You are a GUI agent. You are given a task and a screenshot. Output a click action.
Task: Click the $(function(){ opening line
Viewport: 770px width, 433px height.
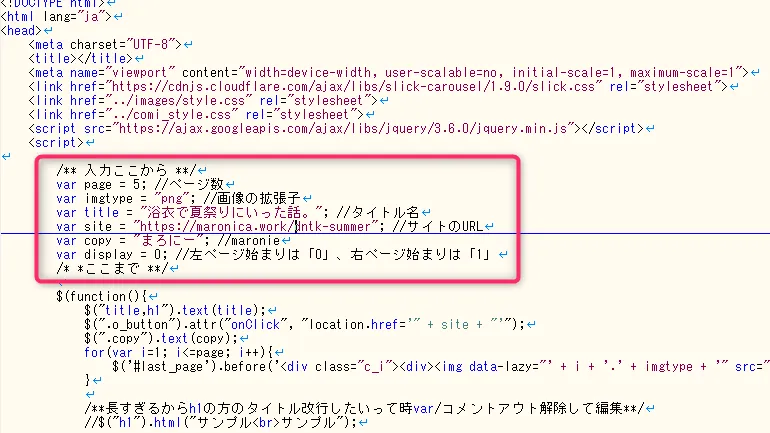point(102,297)
